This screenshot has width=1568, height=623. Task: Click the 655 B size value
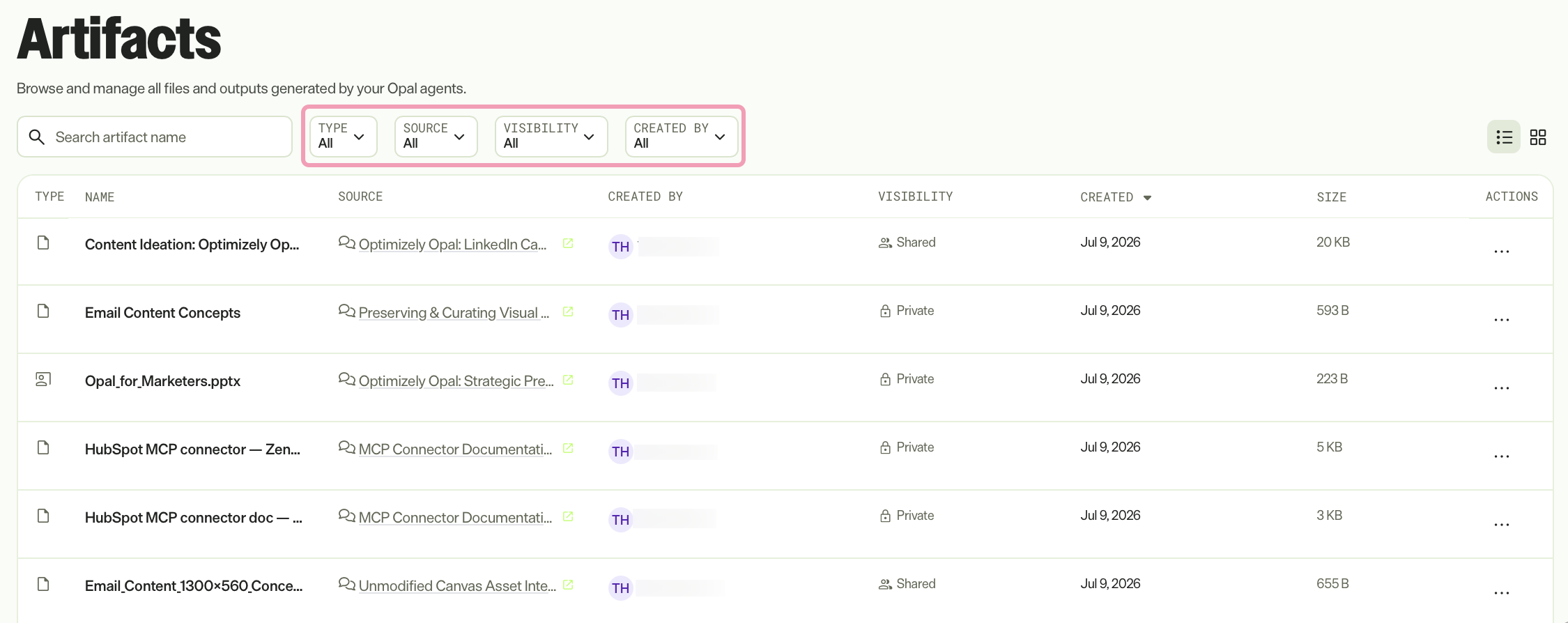[x=1332, y=583]
